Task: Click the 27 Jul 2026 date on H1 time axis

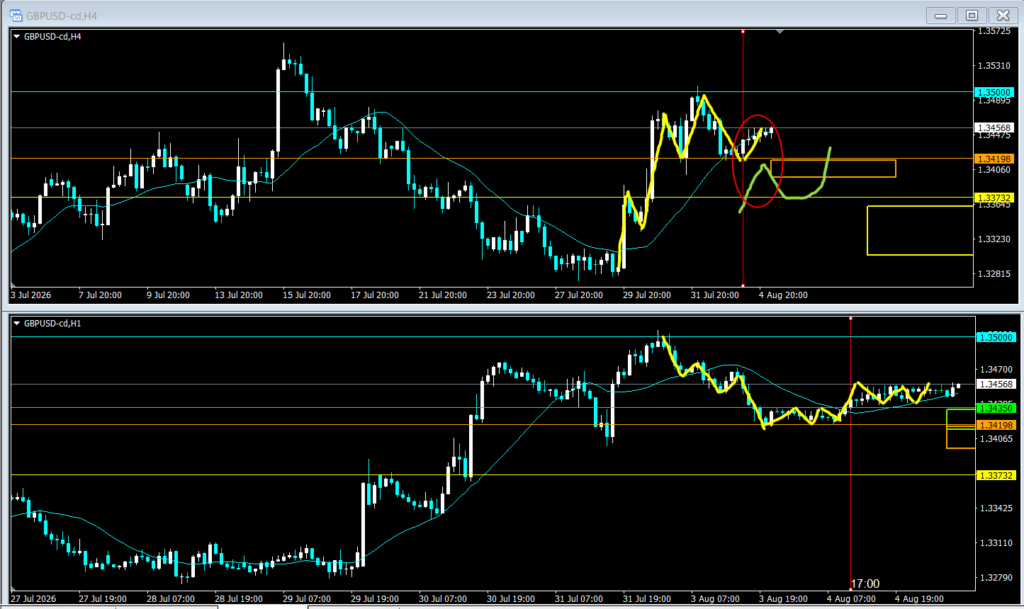Action: point(33,599)
